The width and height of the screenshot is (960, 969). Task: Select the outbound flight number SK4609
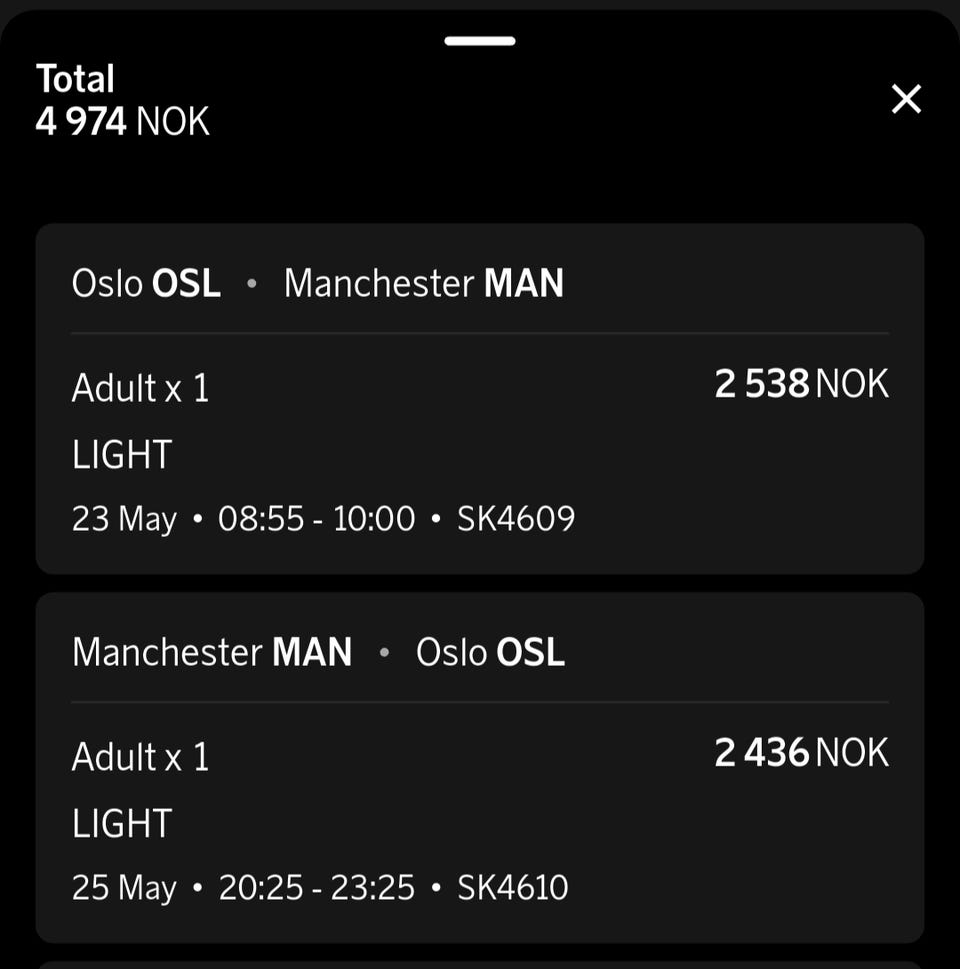pos(516,519)
